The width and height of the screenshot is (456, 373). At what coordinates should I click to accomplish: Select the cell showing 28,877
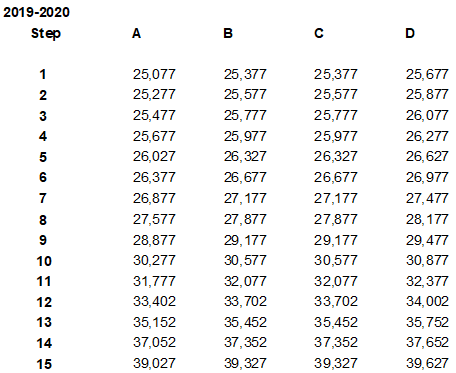154,240
